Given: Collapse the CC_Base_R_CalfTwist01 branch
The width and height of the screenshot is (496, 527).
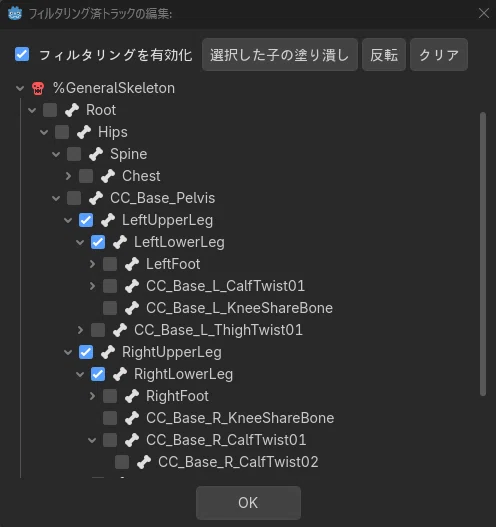Looking at the screenshot, I should pos(92,440).
